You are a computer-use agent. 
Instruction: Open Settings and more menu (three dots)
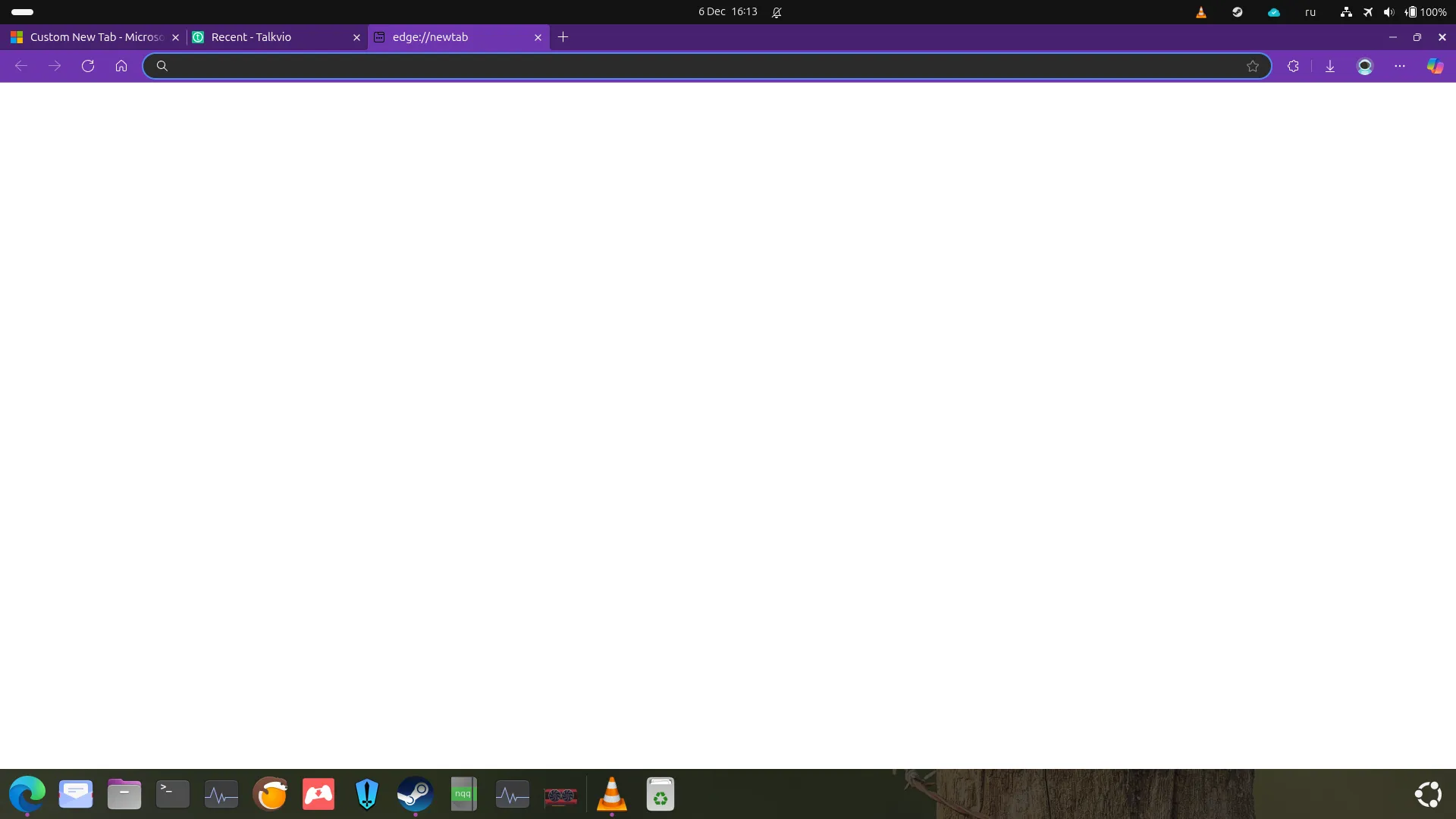1400,66
